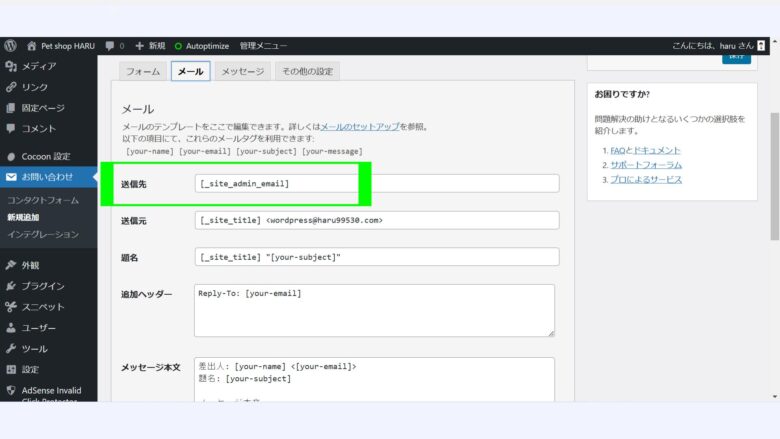Screen dimensions: 780x439
Task: Open 管理メニュー in admin bar
Action: tap(263, 46)
